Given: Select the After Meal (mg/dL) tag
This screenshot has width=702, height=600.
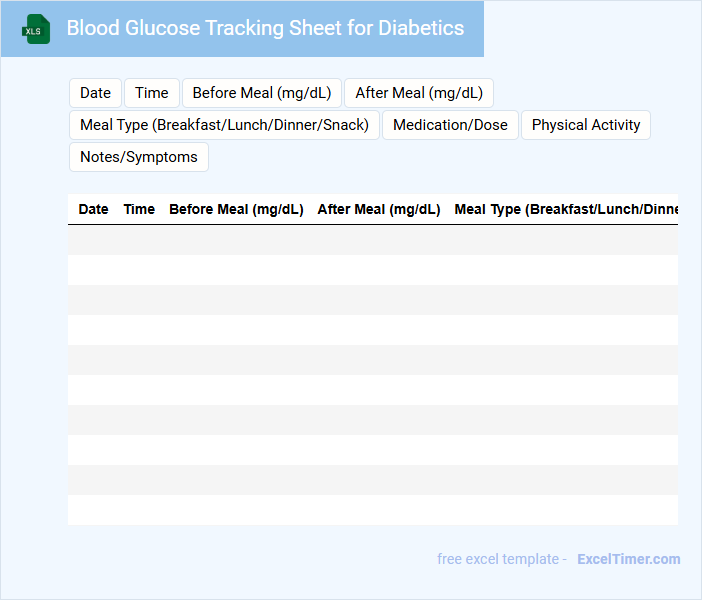Looking at the screenshot, I should pyautogui.click(x=419, y=93).
